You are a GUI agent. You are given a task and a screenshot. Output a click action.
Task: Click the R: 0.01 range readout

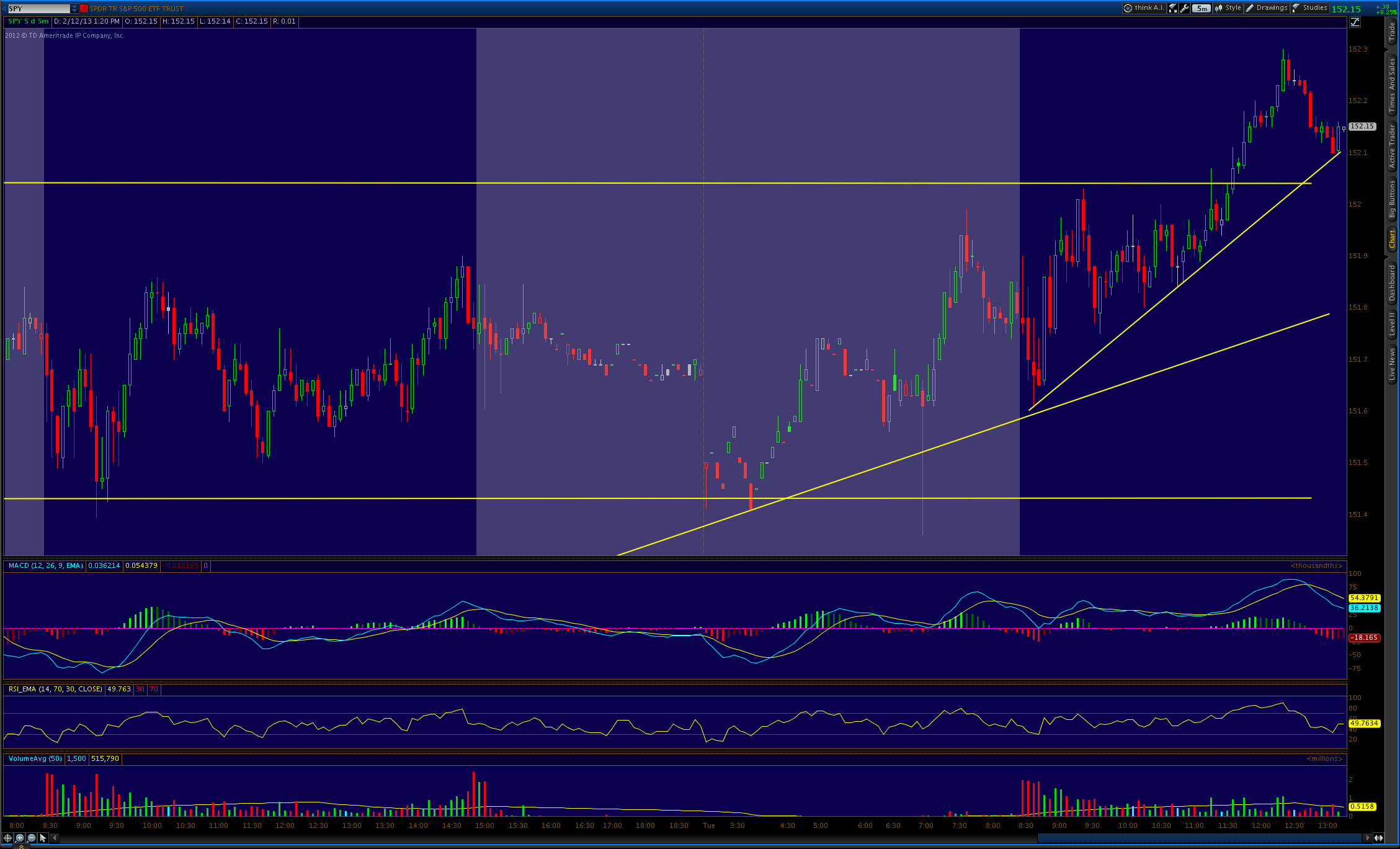coord(285,21)
